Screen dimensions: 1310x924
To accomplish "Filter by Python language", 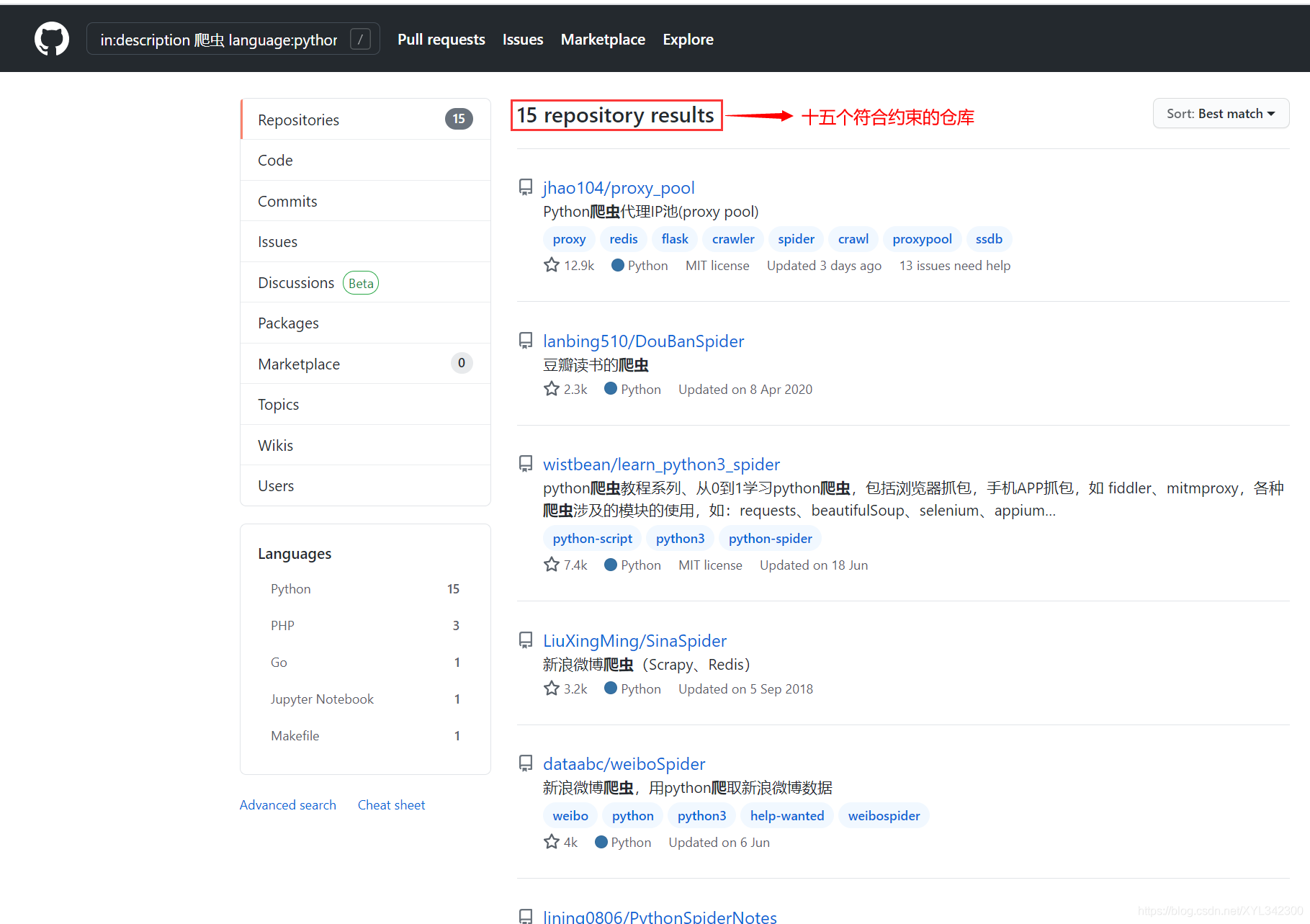I will click(x=364, y=588).
